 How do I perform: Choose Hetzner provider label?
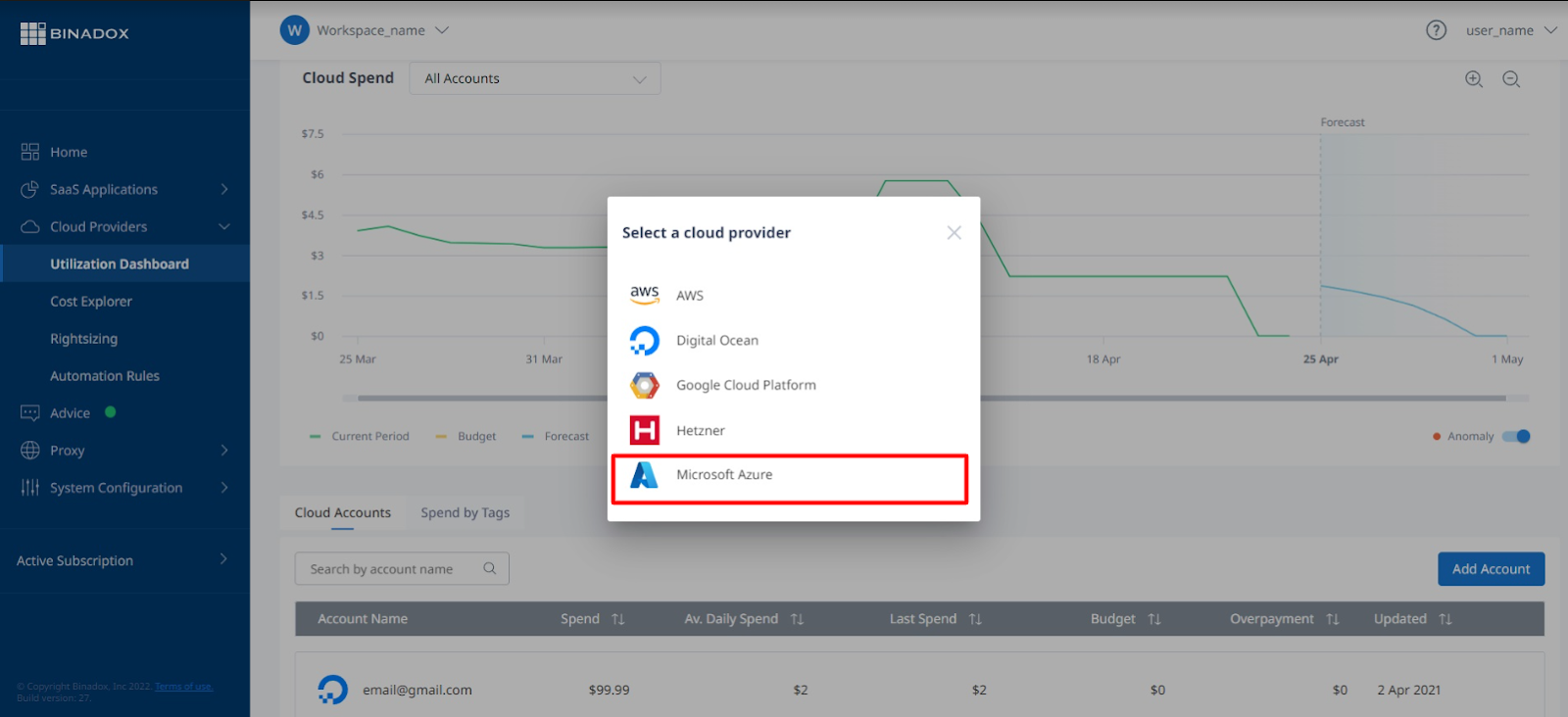pos(701,430)
